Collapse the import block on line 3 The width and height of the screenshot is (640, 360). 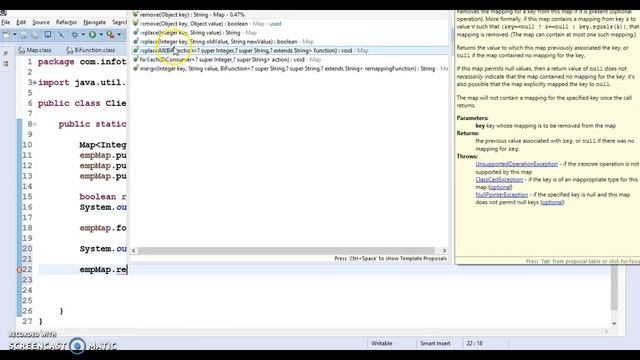pyautogui.click(x=35, y=82)
